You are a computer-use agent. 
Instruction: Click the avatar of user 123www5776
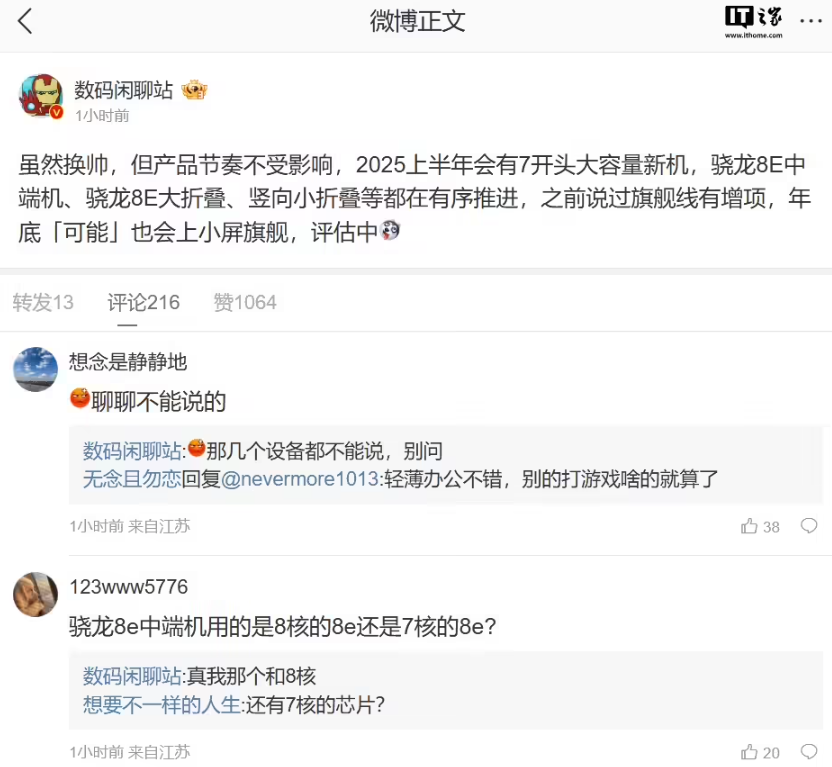point(35,595)
